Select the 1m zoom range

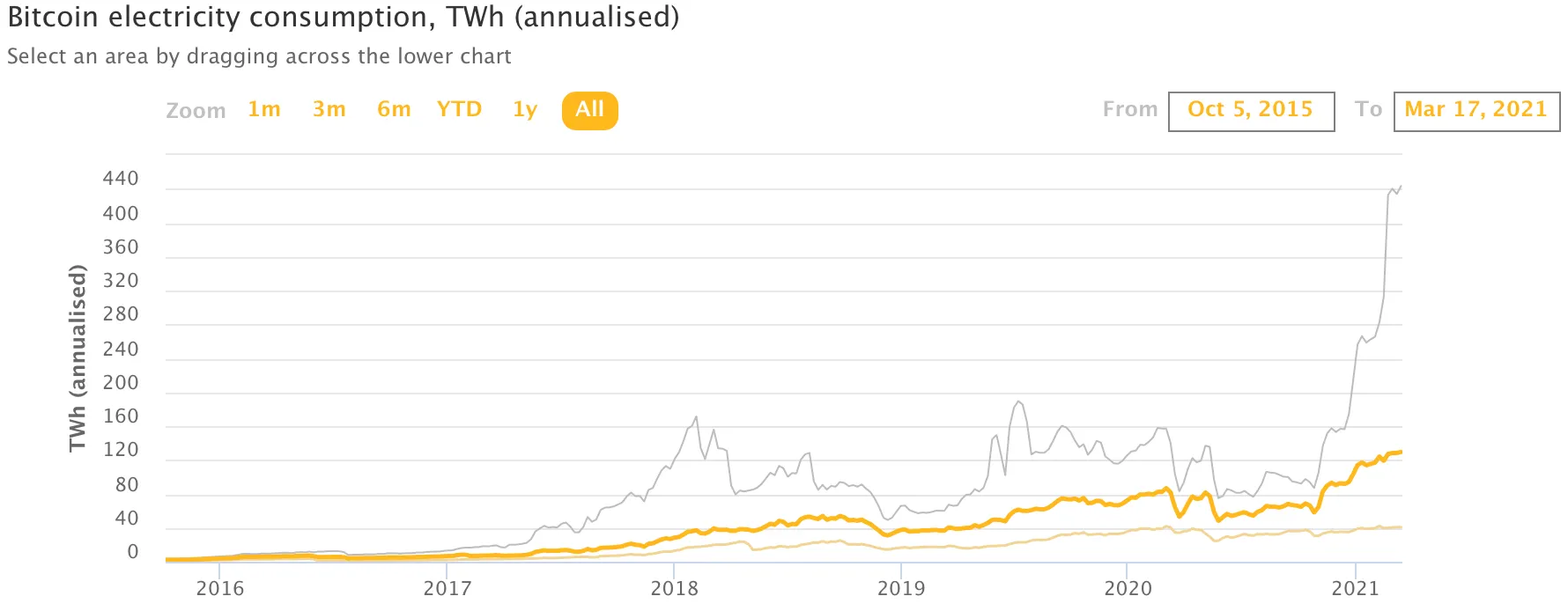[x=263, y=109]
